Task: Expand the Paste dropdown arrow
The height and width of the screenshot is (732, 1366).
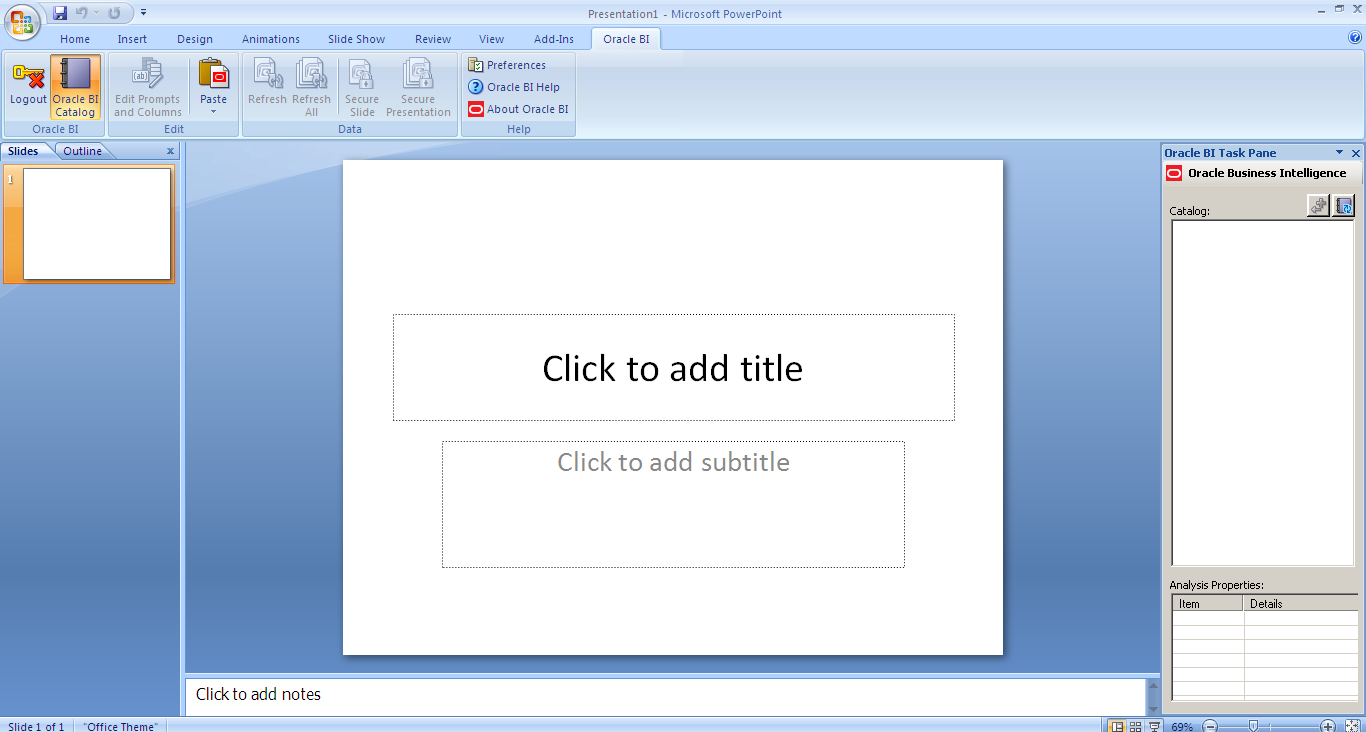Action: click(x=213, y=111)
